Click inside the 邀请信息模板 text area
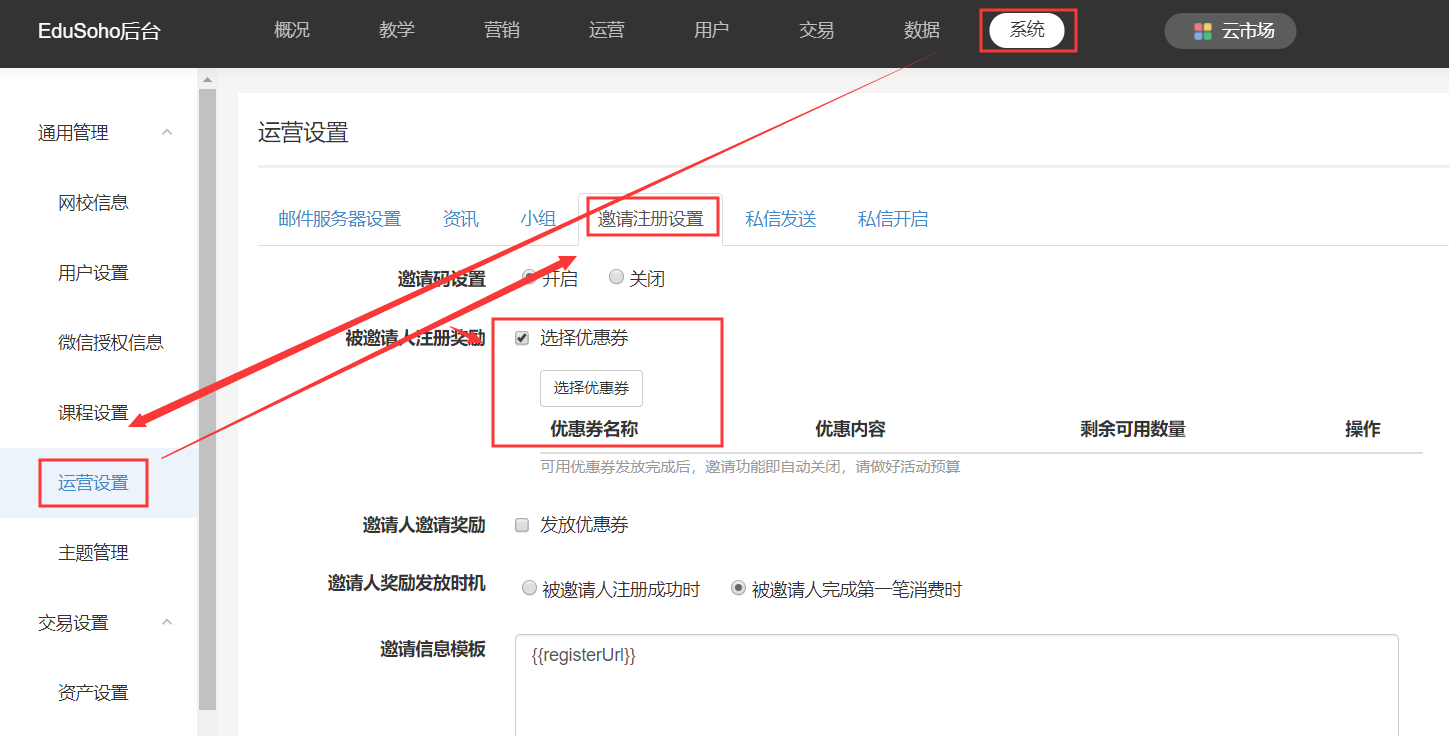Viewport: 1449px width, 736px height. [x=955, y=690]
